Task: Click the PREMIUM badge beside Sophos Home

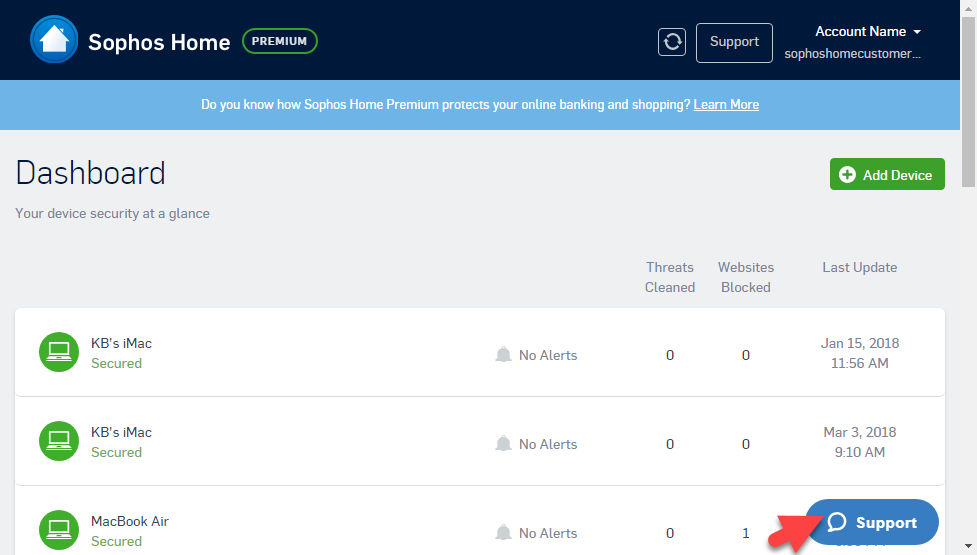Action: 280,42
